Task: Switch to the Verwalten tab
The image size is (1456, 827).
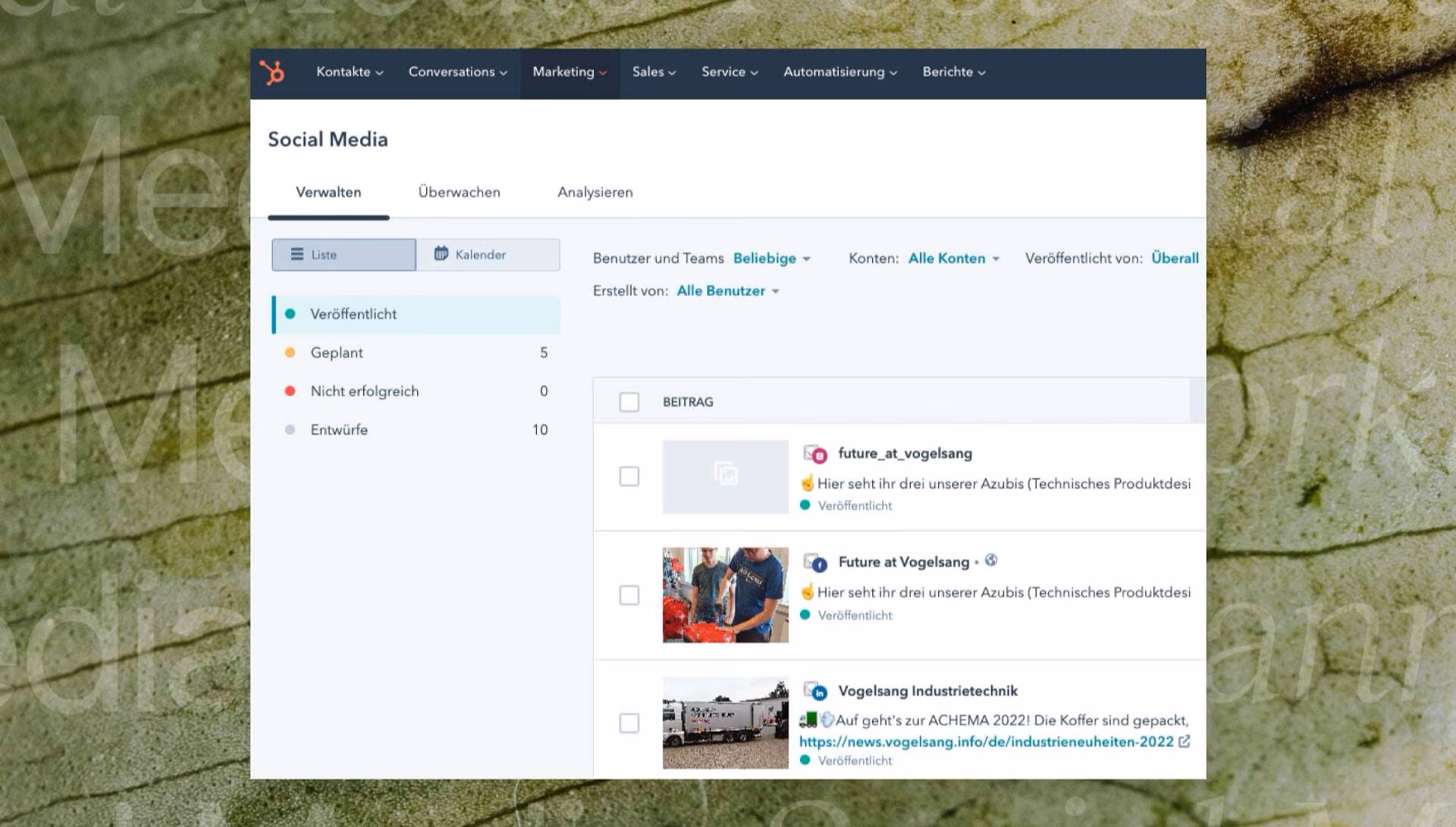Action: tap(328, 192)
